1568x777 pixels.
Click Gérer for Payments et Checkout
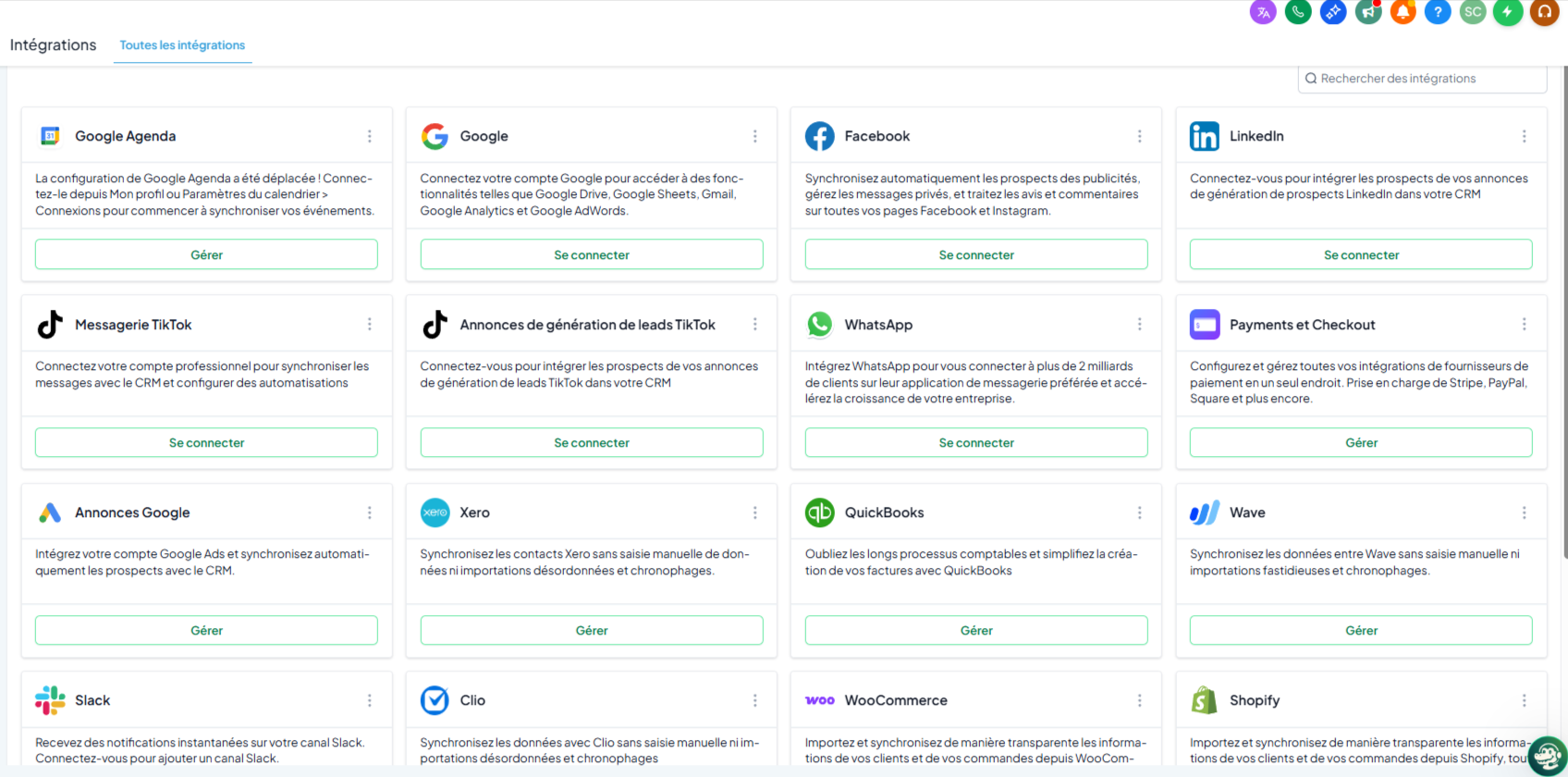(1361, 443)
